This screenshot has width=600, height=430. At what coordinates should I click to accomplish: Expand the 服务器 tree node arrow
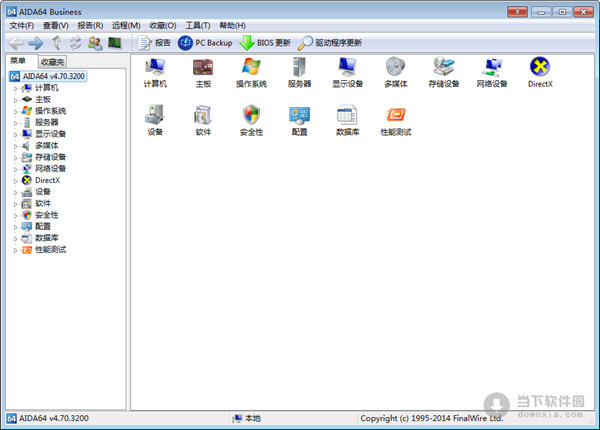[16, 123]
